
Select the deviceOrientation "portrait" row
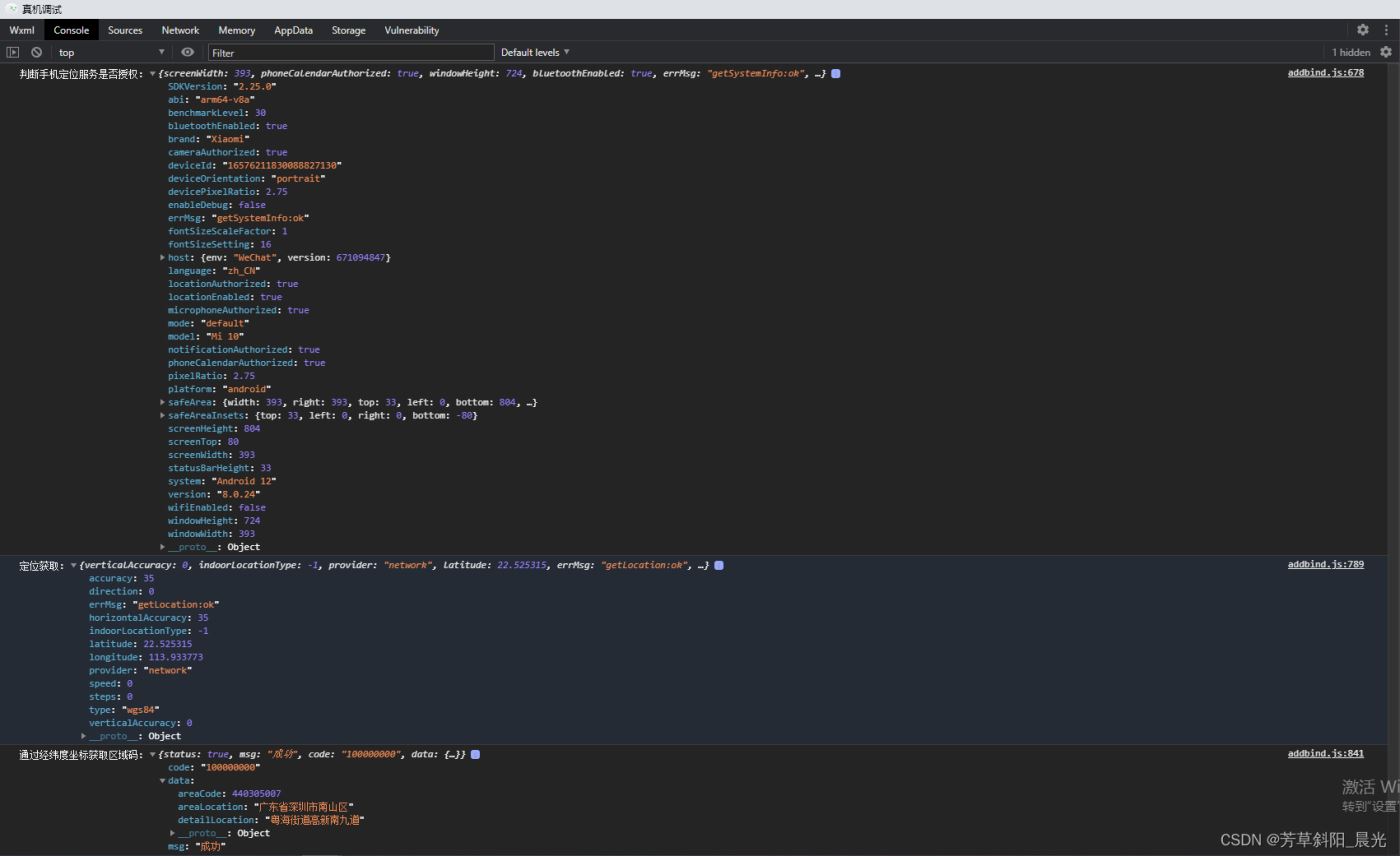[x=247, y=178]
